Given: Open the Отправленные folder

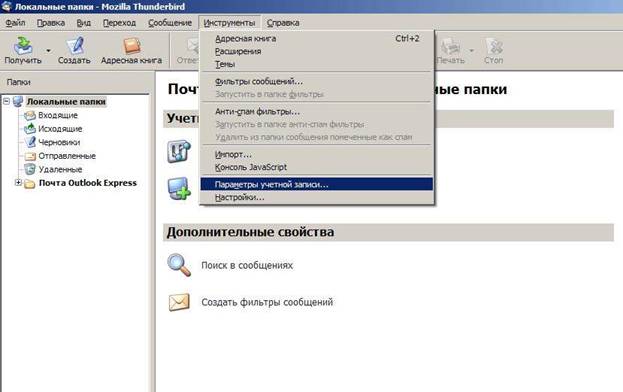Looking at the screenshot, I should pos(67,156).
